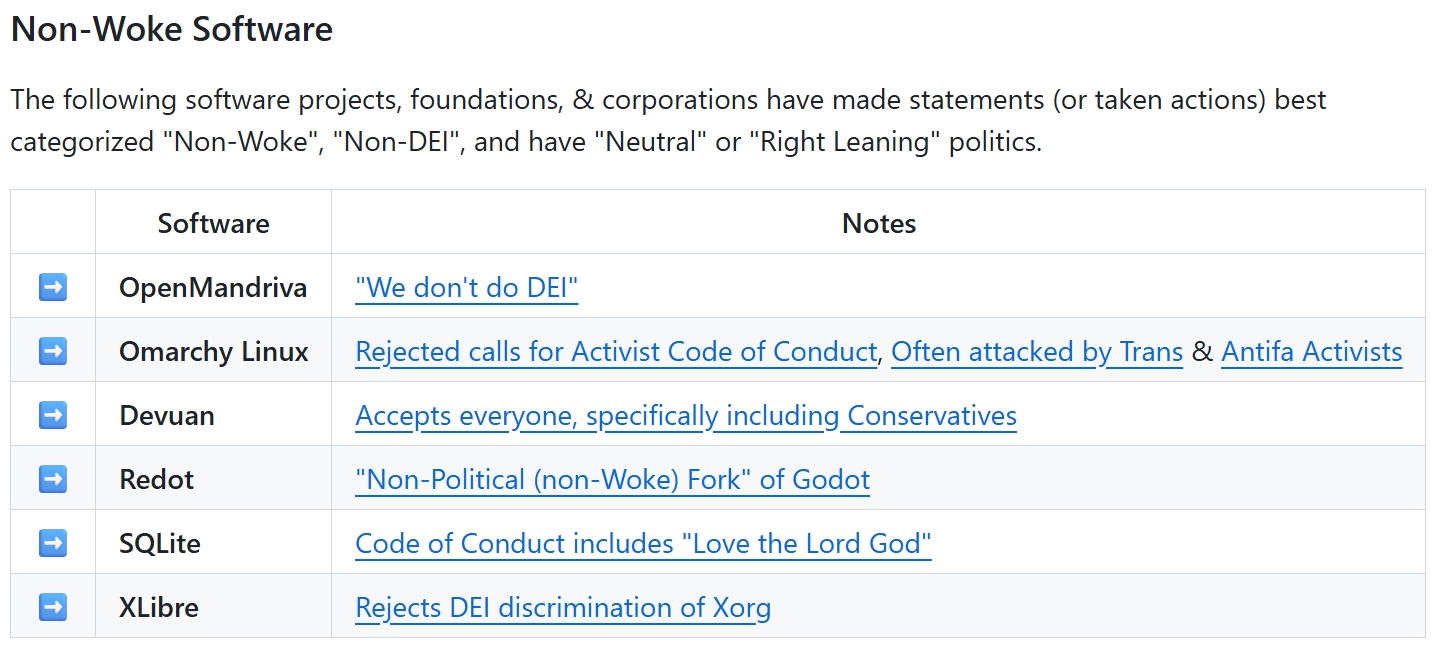
Task: Click the XLibre software name cell
Action: [x=159, y=608]
